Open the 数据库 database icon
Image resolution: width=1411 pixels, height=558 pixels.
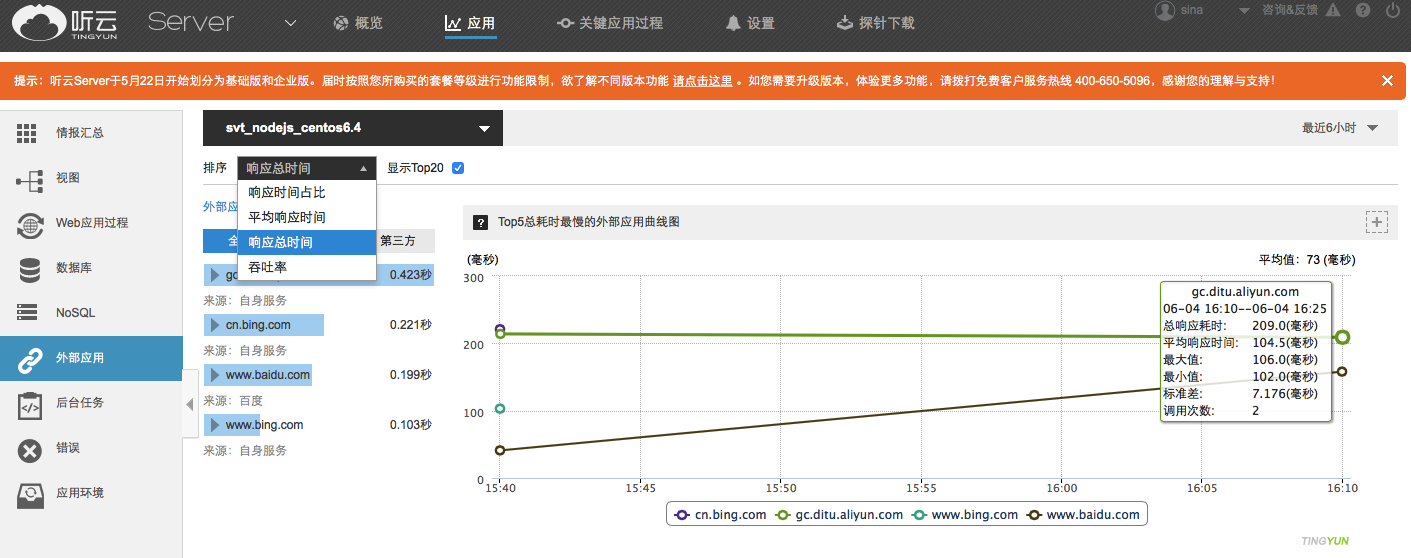tap(28, 269)
